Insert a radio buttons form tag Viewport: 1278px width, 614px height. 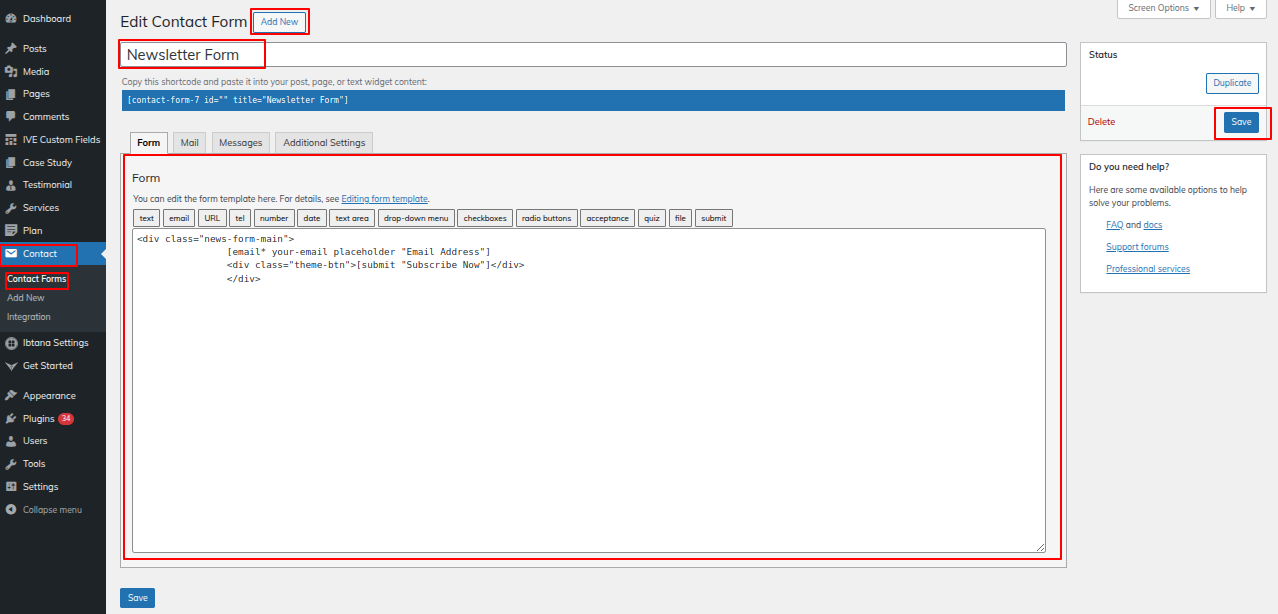click(x=546, y=218)
